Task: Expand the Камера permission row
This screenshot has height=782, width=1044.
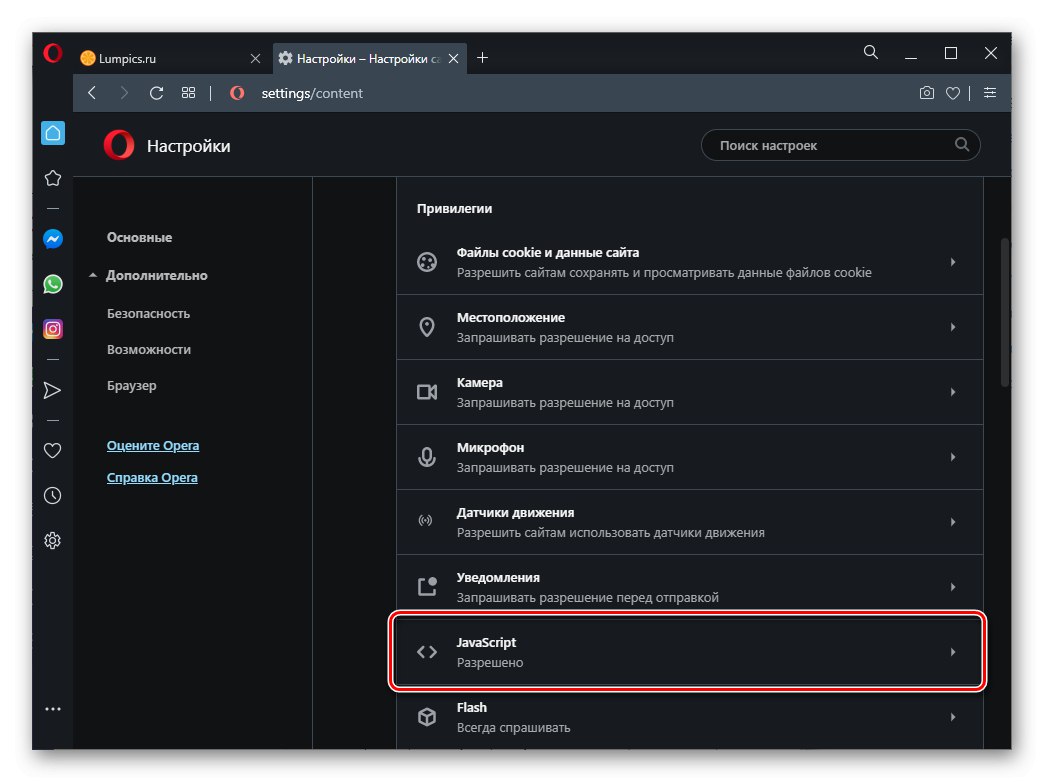Action: click(x=689, y=392)
